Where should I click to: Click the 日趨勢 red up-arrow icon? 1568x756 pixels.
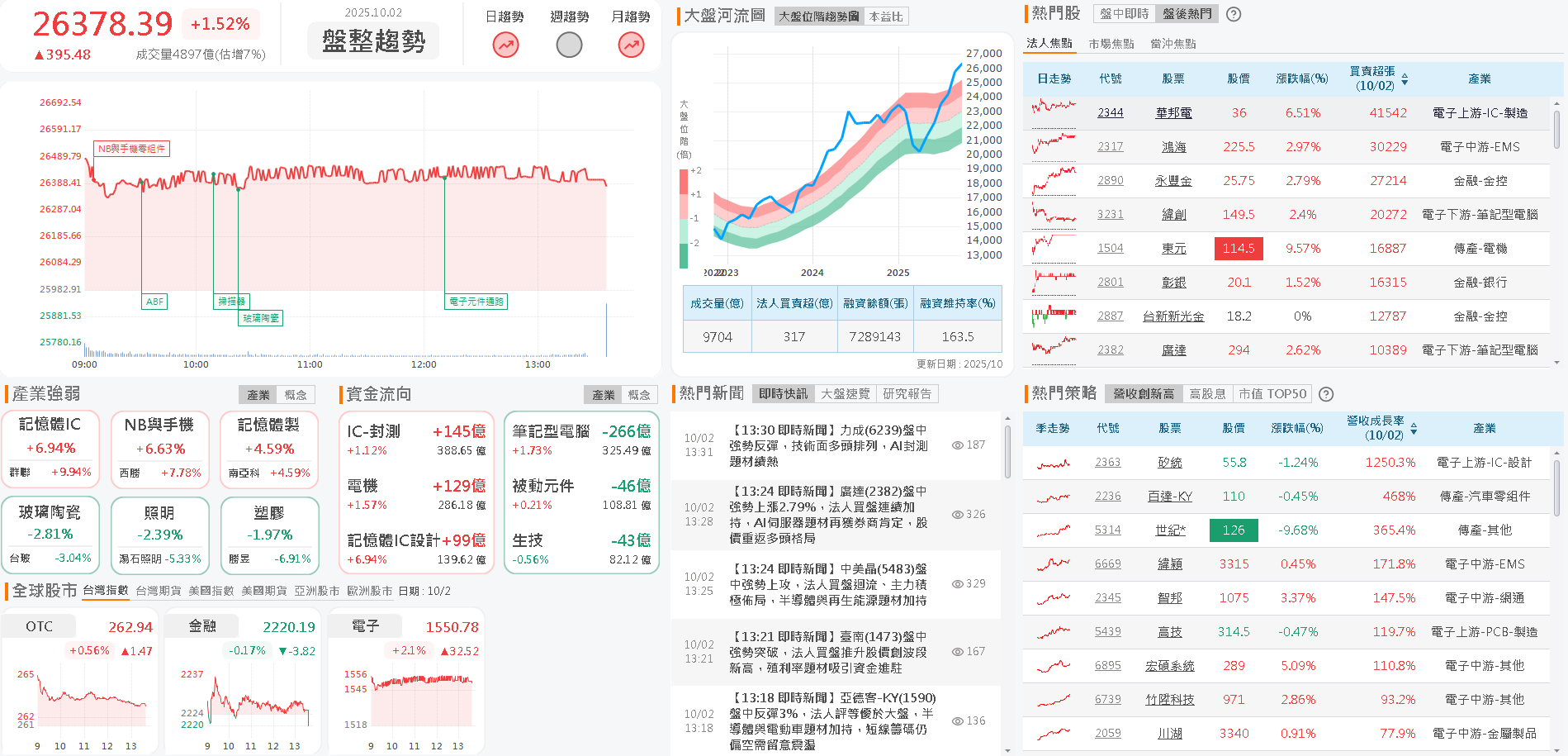[x=505, y=45]
